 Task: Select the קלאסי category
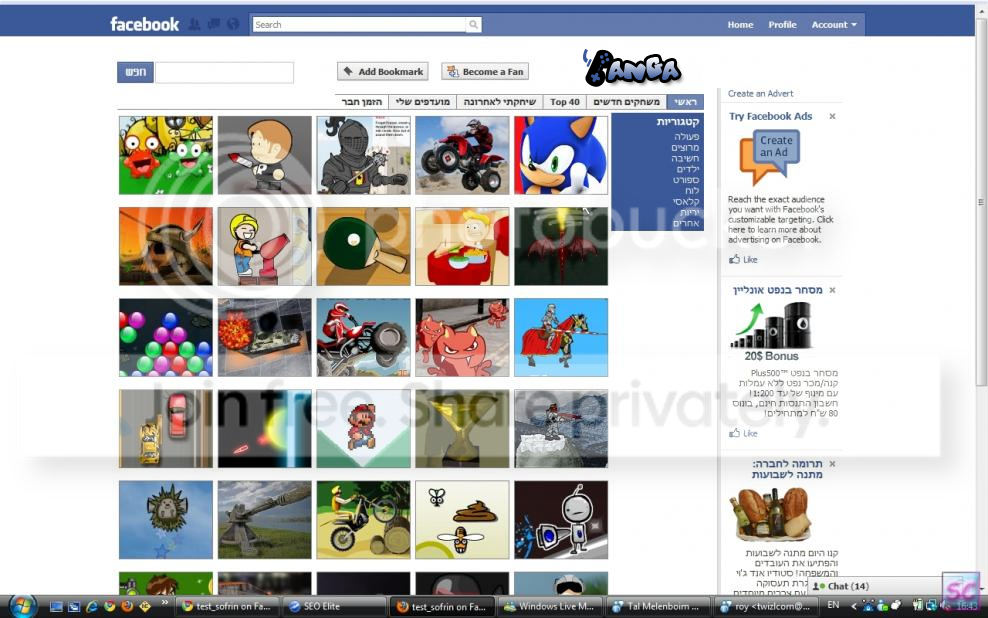click(686, 201)
